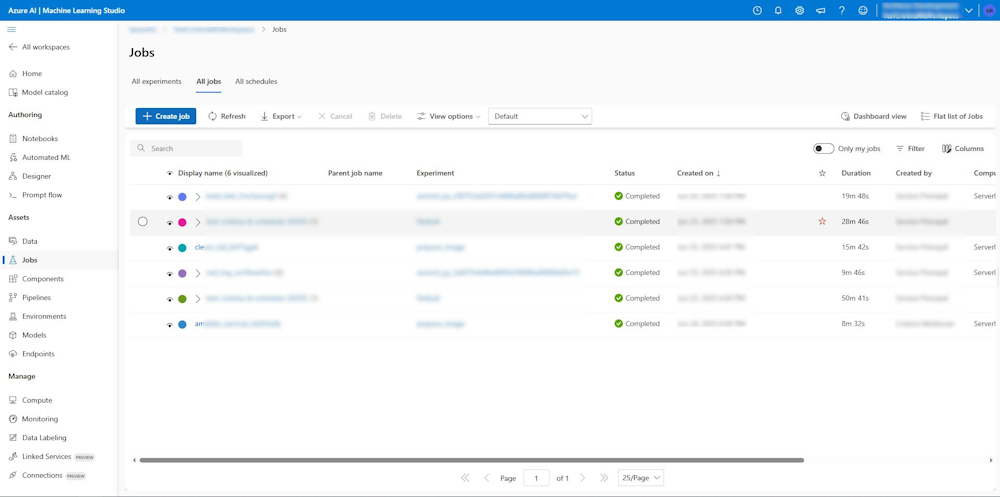The image size is (1000, 497).
Task: Open Endpoints in the sidebar
Action: click(31, 354)
